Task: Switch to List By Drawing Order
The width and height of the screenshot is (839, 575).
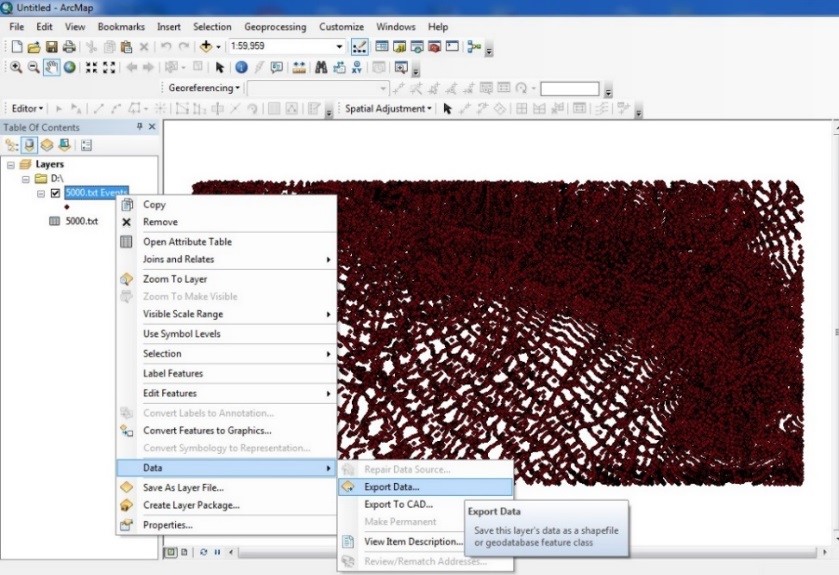Action: click(11, 145)
